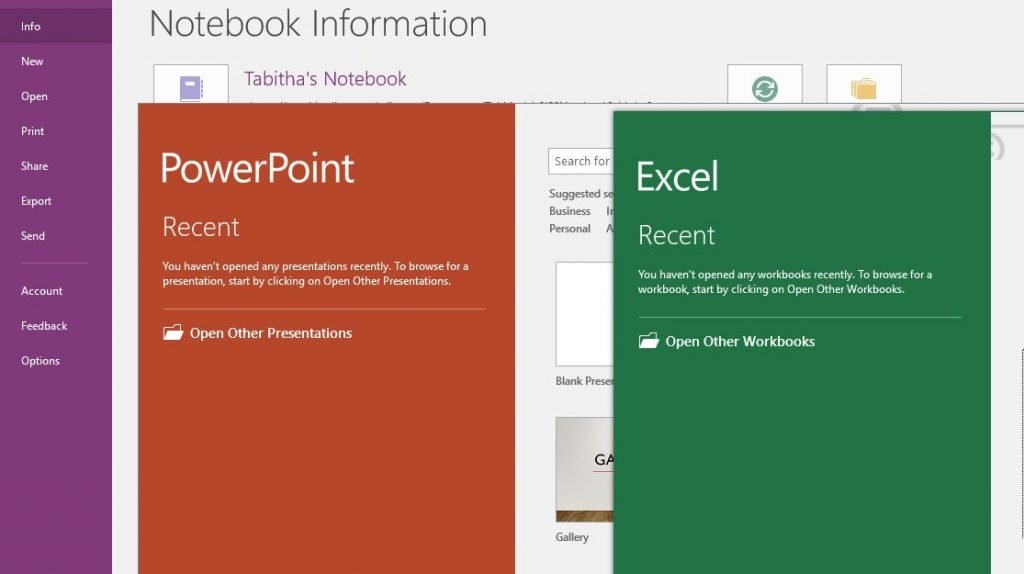Click the PowerPoint template search box

[x=581, y=161]
